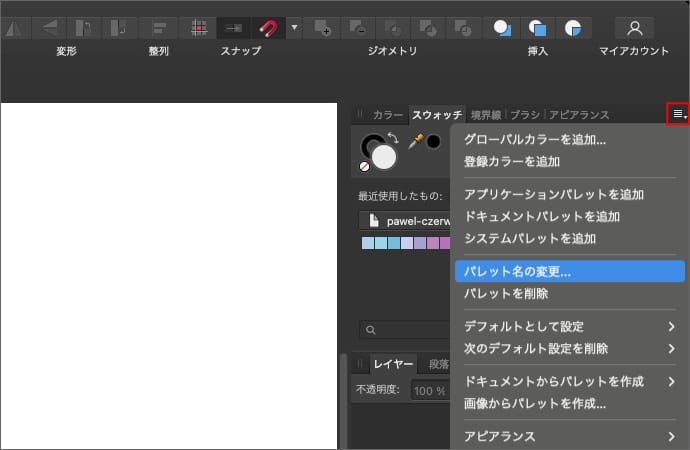Click the white fill color circle
690x450 pixels.
pos(385,156)
